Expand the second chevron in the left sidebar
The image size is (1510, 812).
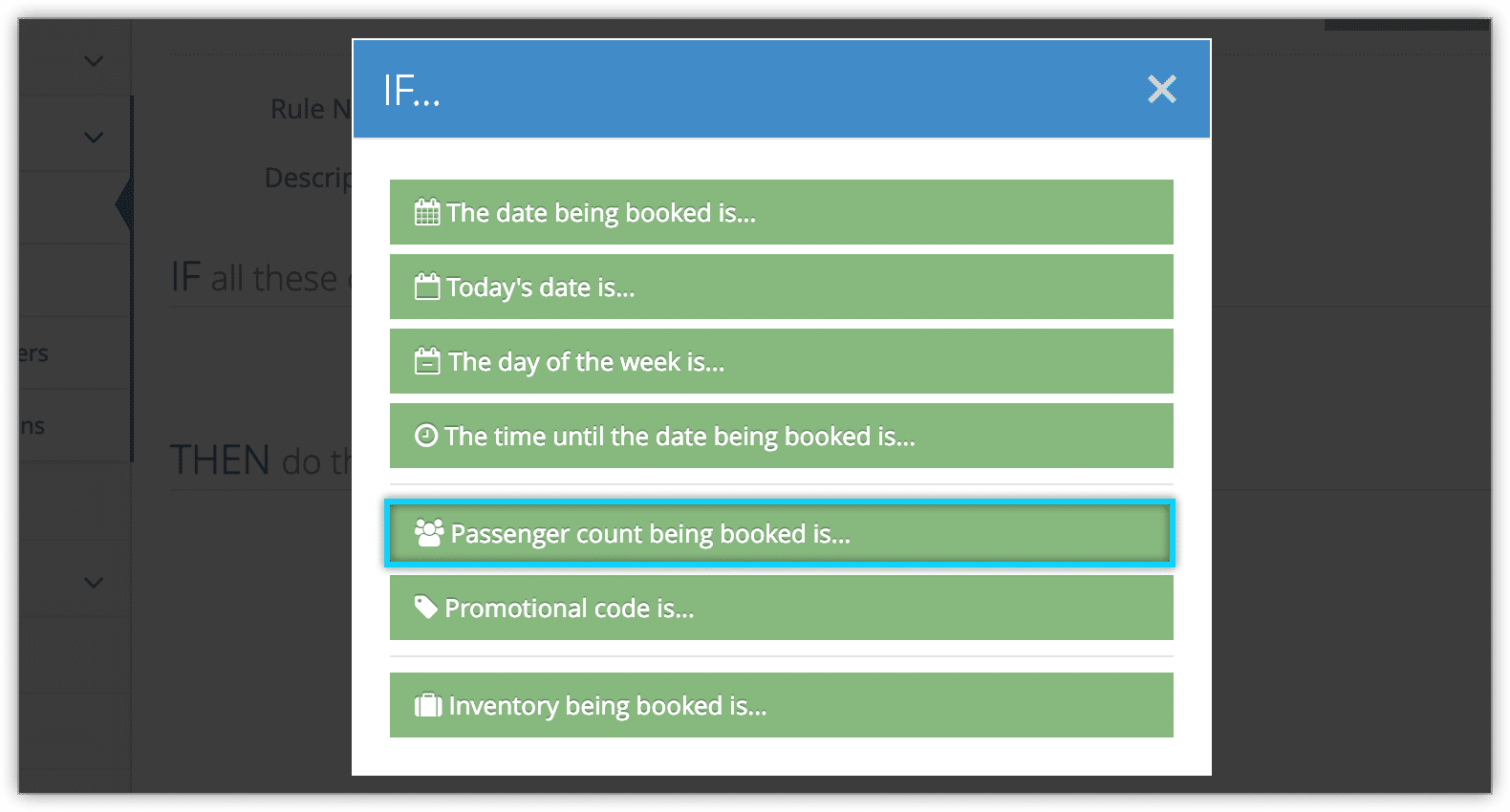pos(93,138)
